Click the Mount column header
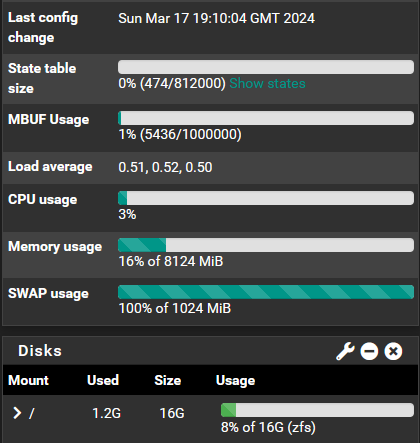Viewport: 420px width, 443px height. (28, 380)
